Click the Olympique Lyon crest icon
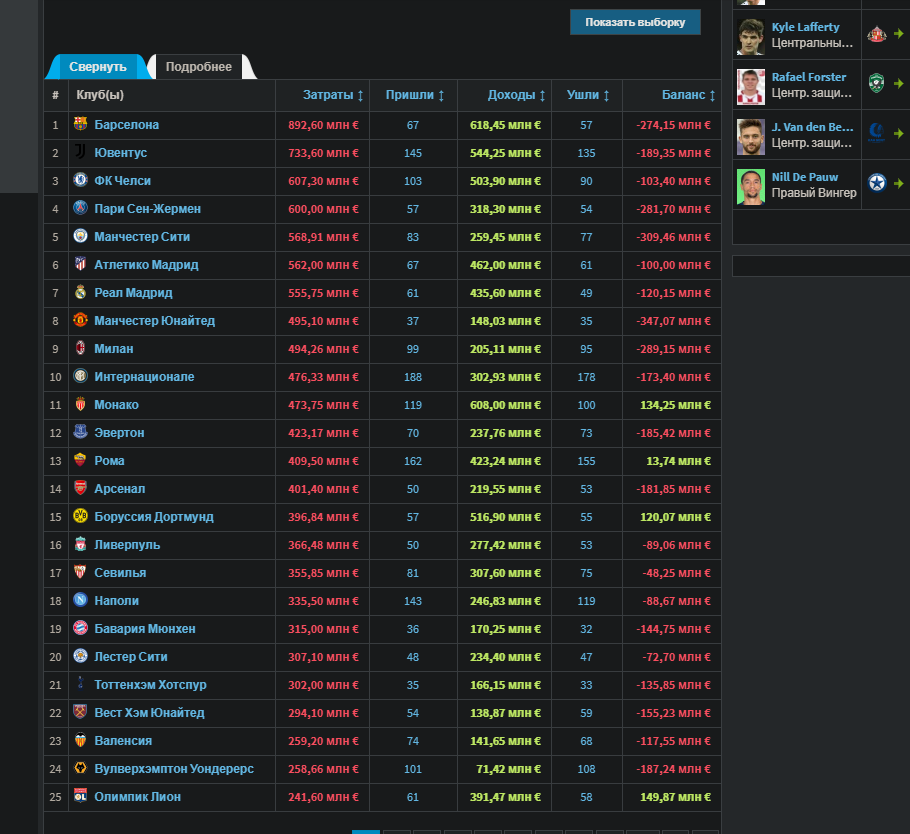Viewport: 910px width, 834px height. click(81, 797)
